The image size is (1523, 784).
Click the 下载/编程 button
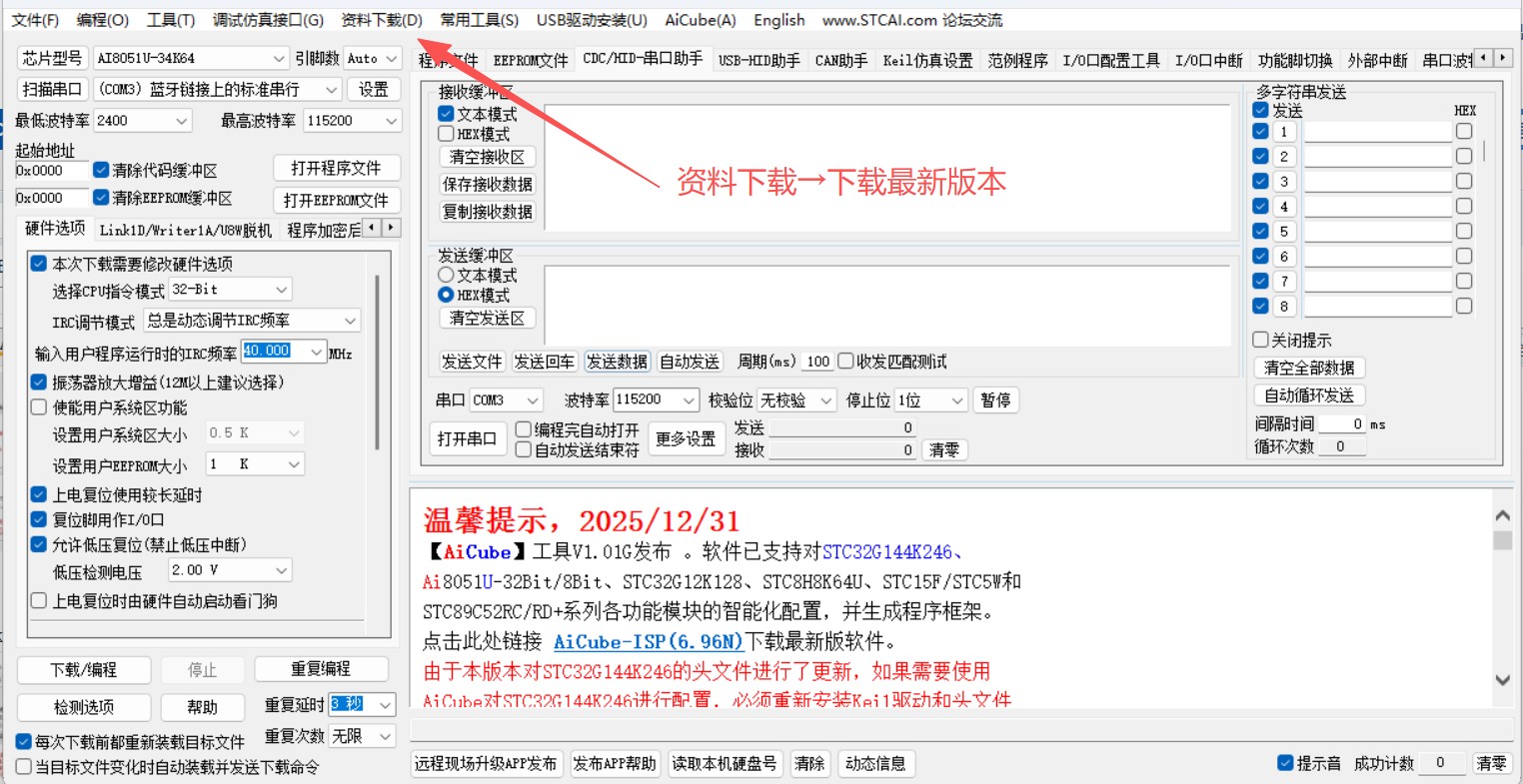(84, 669)
